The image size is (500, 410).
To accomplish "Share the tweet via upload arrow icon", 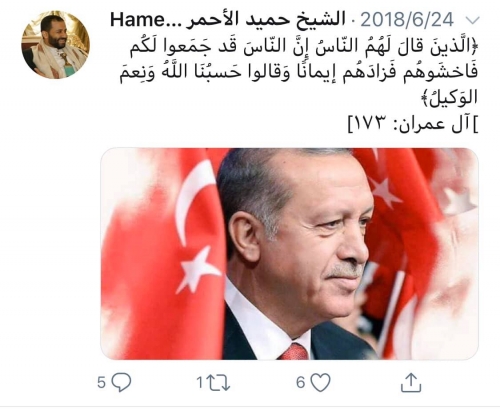I will coord(411,383).
